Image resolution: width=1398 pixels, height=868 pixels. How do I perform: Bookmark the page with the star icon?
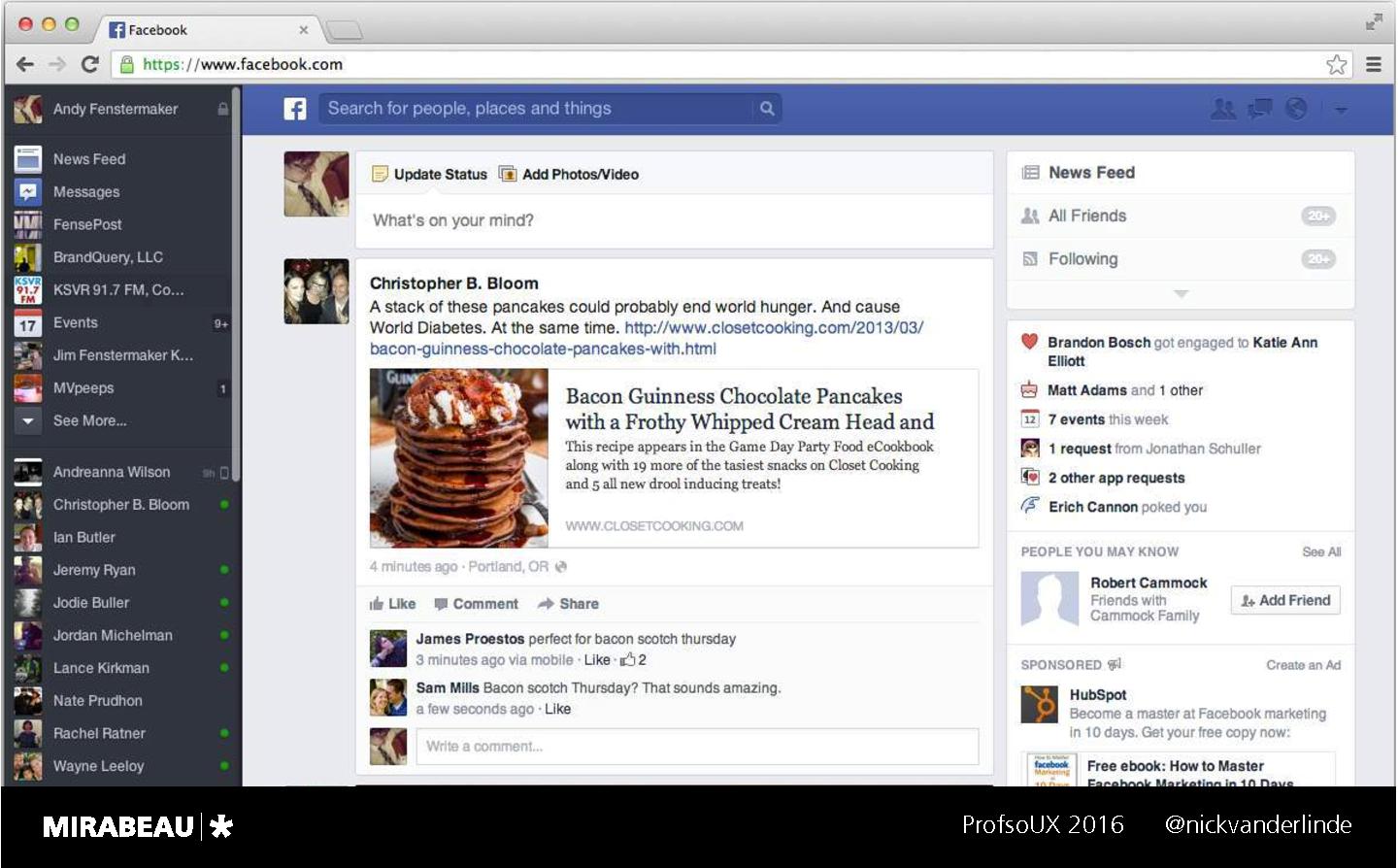point(1337,64)
